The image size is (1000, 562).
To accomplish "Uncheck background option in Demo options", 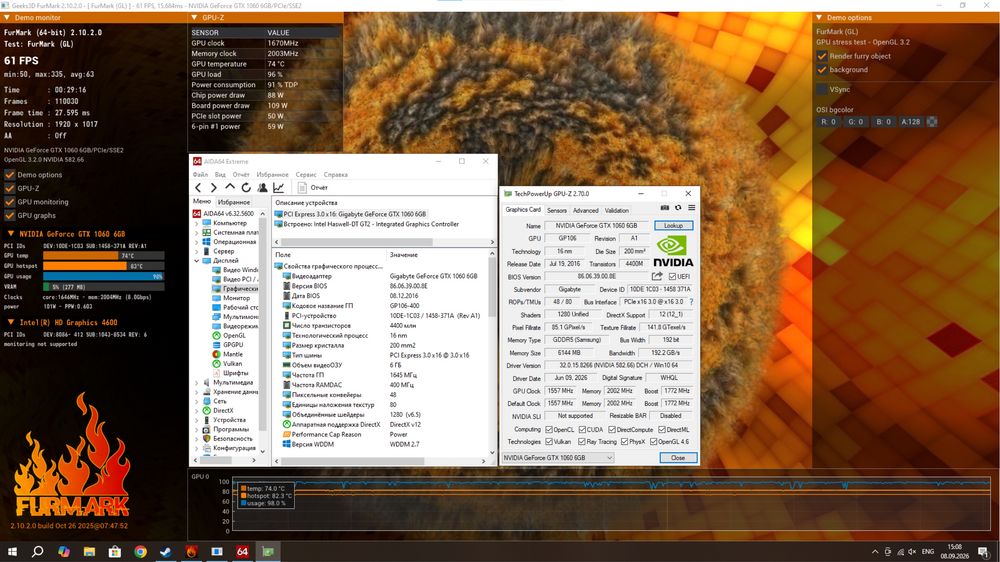I will [822, 70].
